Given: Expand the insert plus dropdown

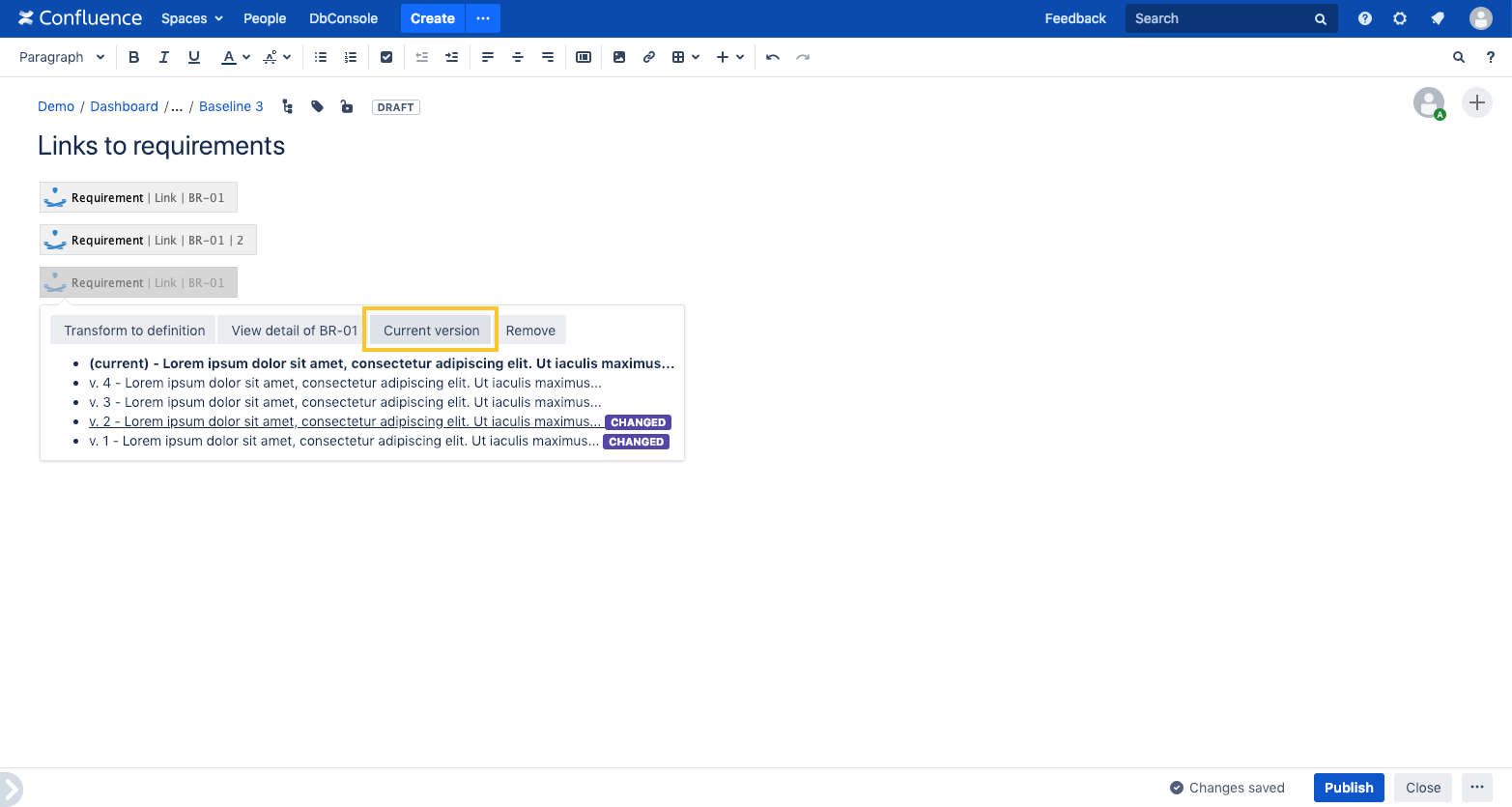Looking at the screenshot, I should (x=740, y=57).
